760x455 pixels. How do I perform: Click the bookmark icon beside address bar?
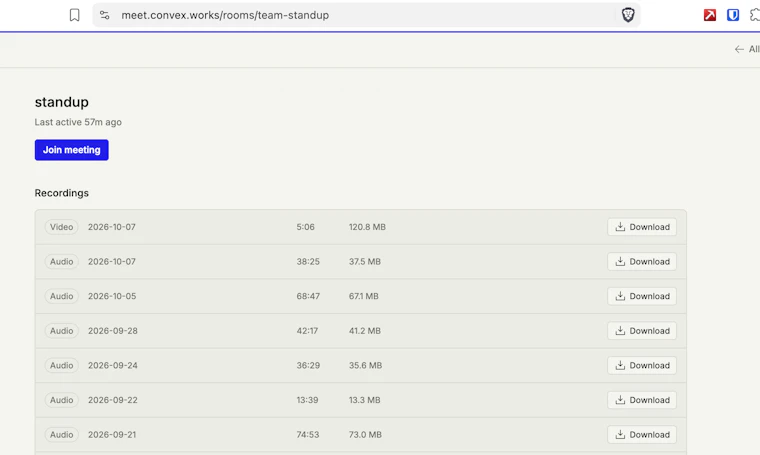[x=74, y=15]
